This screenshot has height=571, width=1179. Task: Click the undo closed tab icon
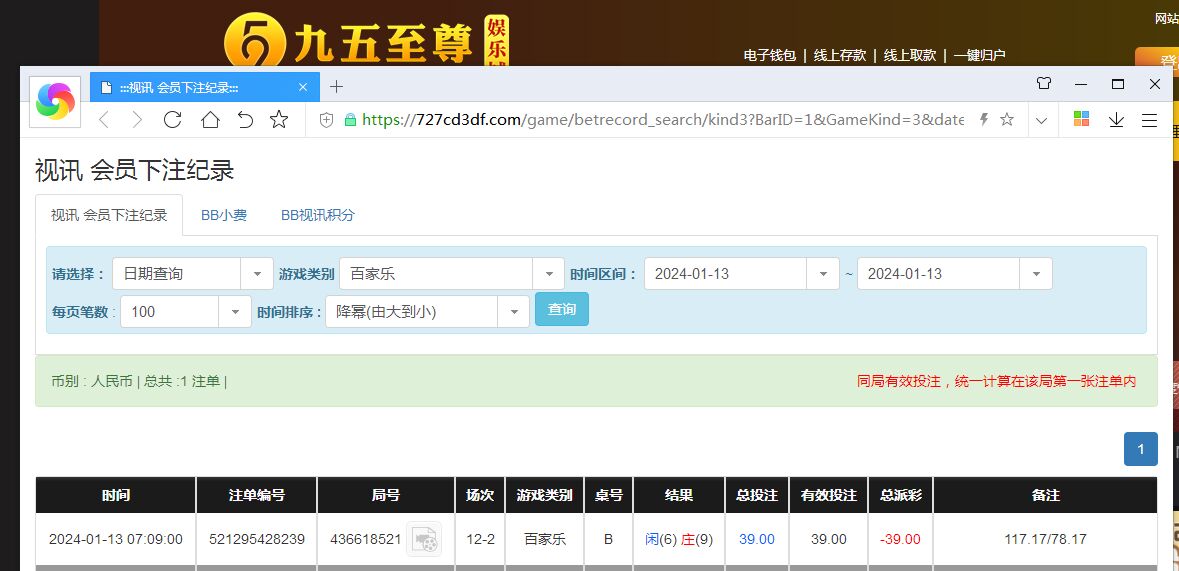[245, 120]
